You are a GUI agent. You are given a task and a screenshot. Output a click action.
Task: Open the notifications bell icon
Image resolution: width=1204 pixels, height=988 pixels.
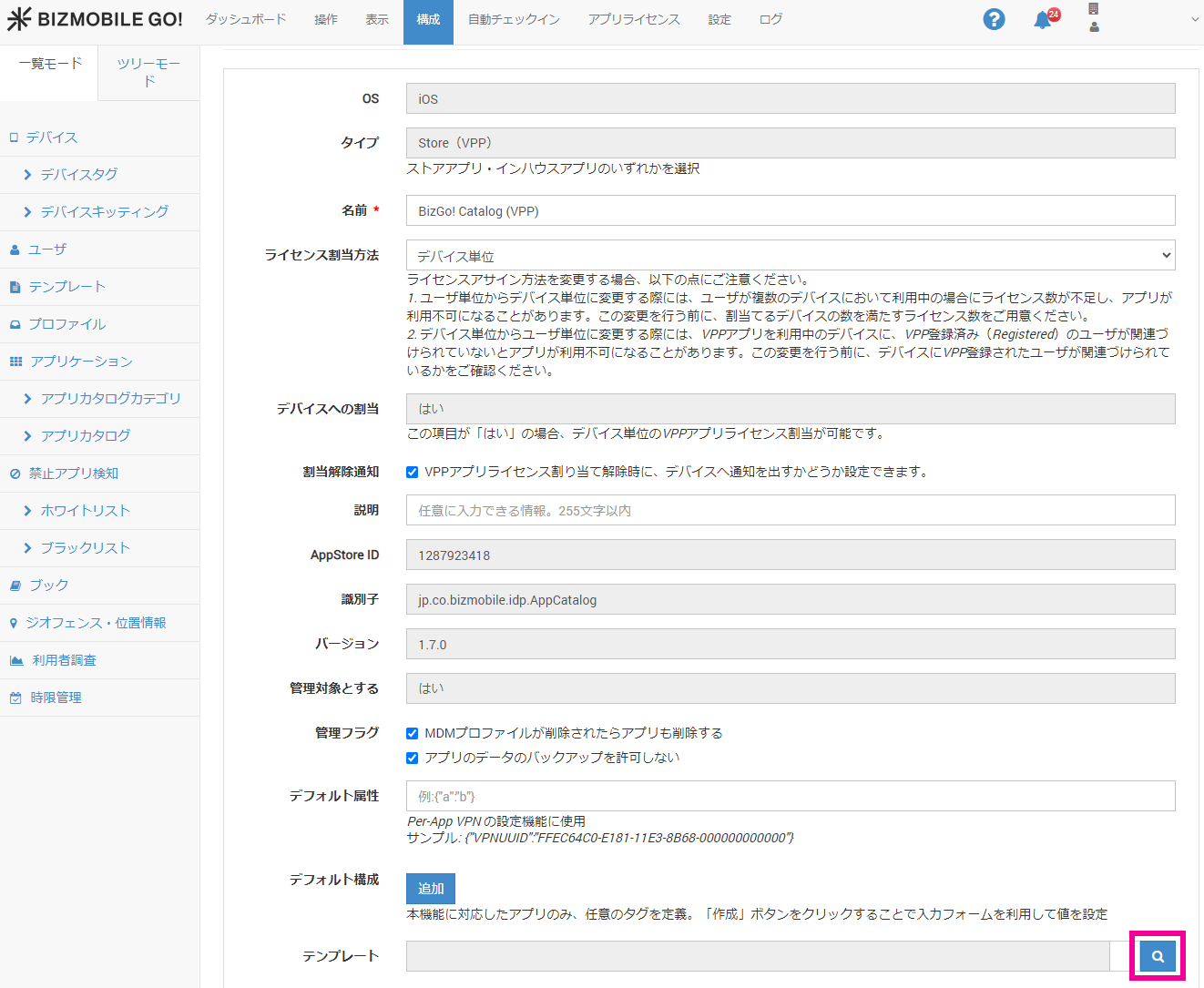pyautogui.click(x=1043, y=20)
